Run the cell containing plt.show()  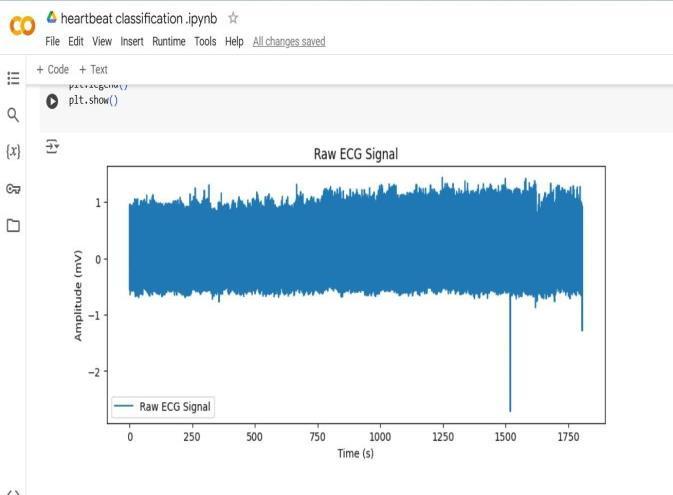click(52, 101)
